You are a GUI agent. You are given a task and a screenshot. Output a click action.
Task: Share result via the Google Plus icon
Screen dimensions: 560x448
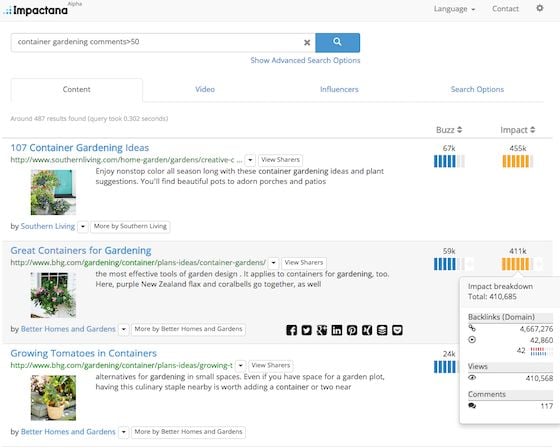pyautogui.click(x=322, y=330)
